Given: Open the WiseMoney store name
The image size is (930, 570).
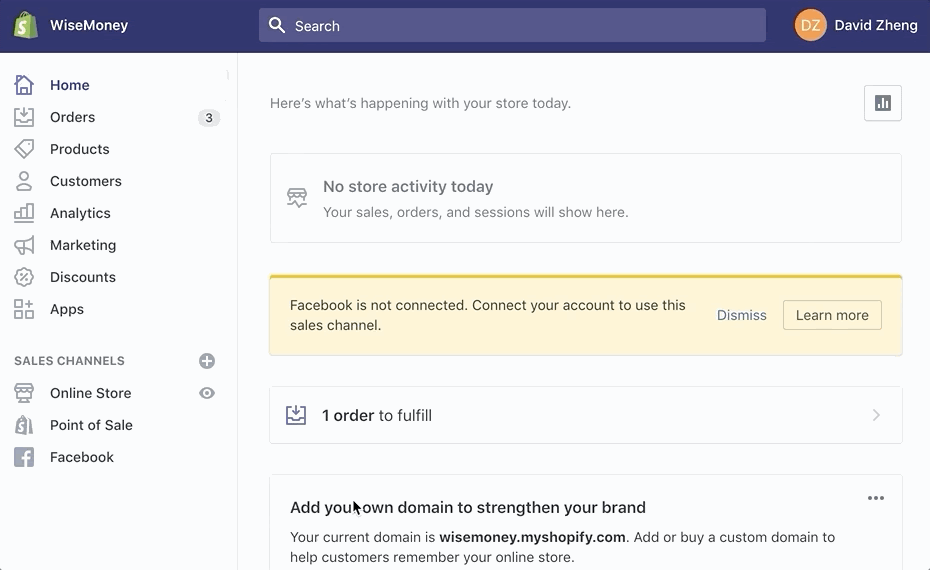Looking at the screenshot, I should (x=89, y=26).
